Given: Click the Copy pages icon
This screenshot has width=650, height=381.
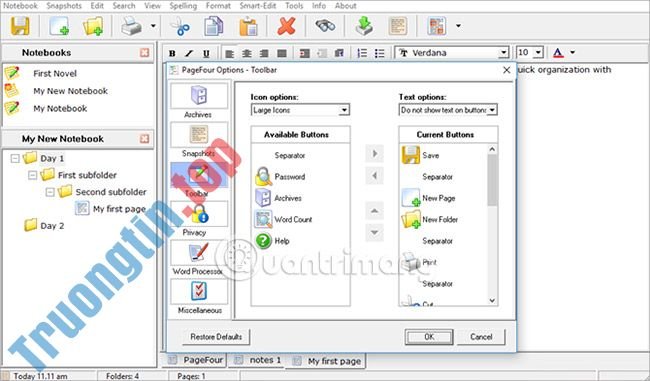Looking at the screenshot, I should tap(213, 26).
